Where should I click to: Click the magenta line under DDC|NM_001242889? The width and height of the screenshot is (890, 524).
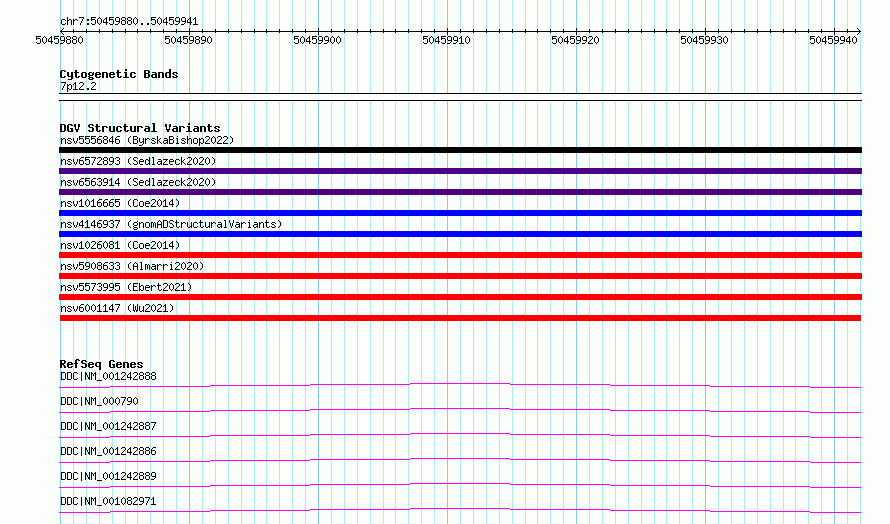[460, 486]
